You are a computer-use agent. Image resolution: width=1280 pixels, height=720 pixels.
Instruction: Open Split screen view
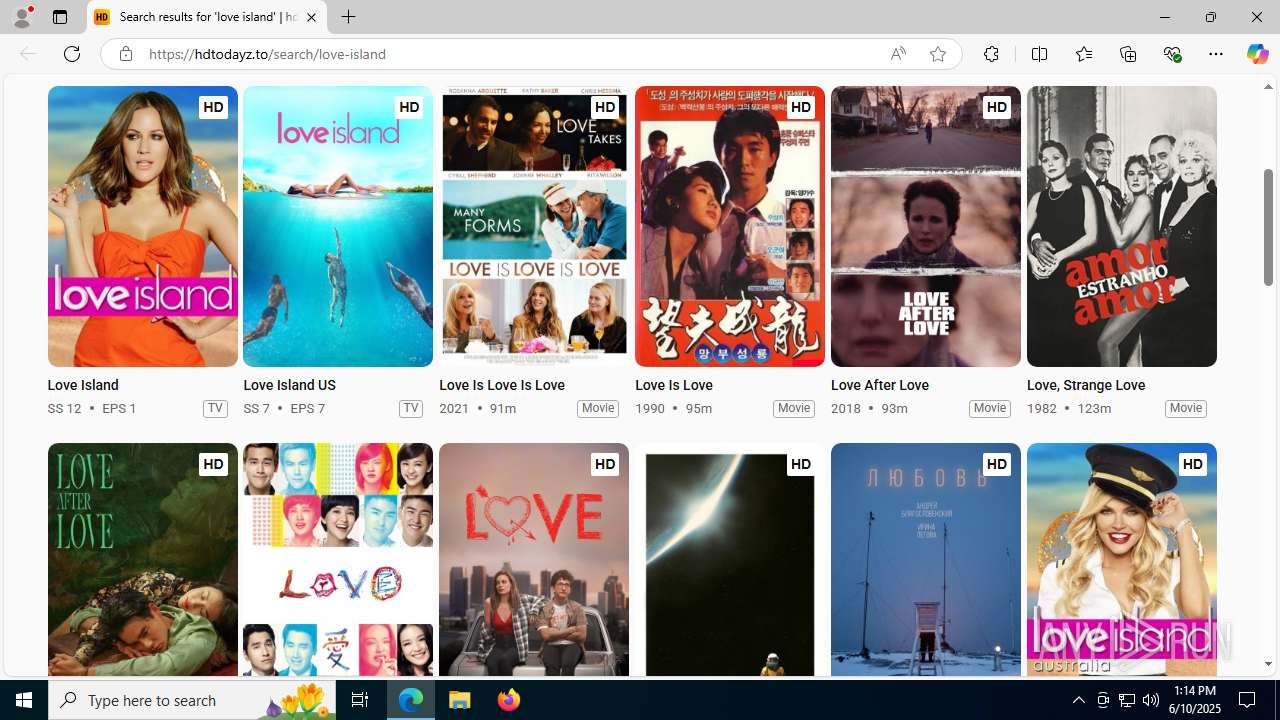point(1039,54)
